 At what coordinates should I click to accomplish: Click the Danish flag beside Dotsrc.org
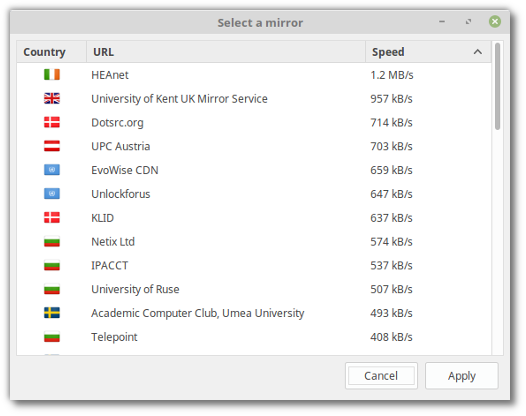click(x=52, y=122)
